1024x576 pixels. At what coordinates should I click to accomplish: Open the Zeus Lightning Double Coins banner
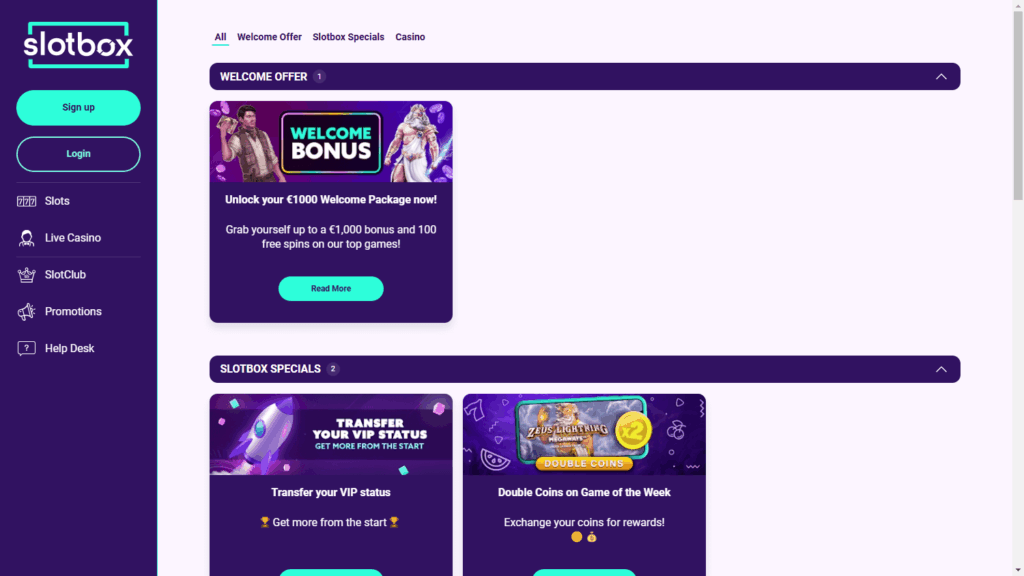point(584,434)
